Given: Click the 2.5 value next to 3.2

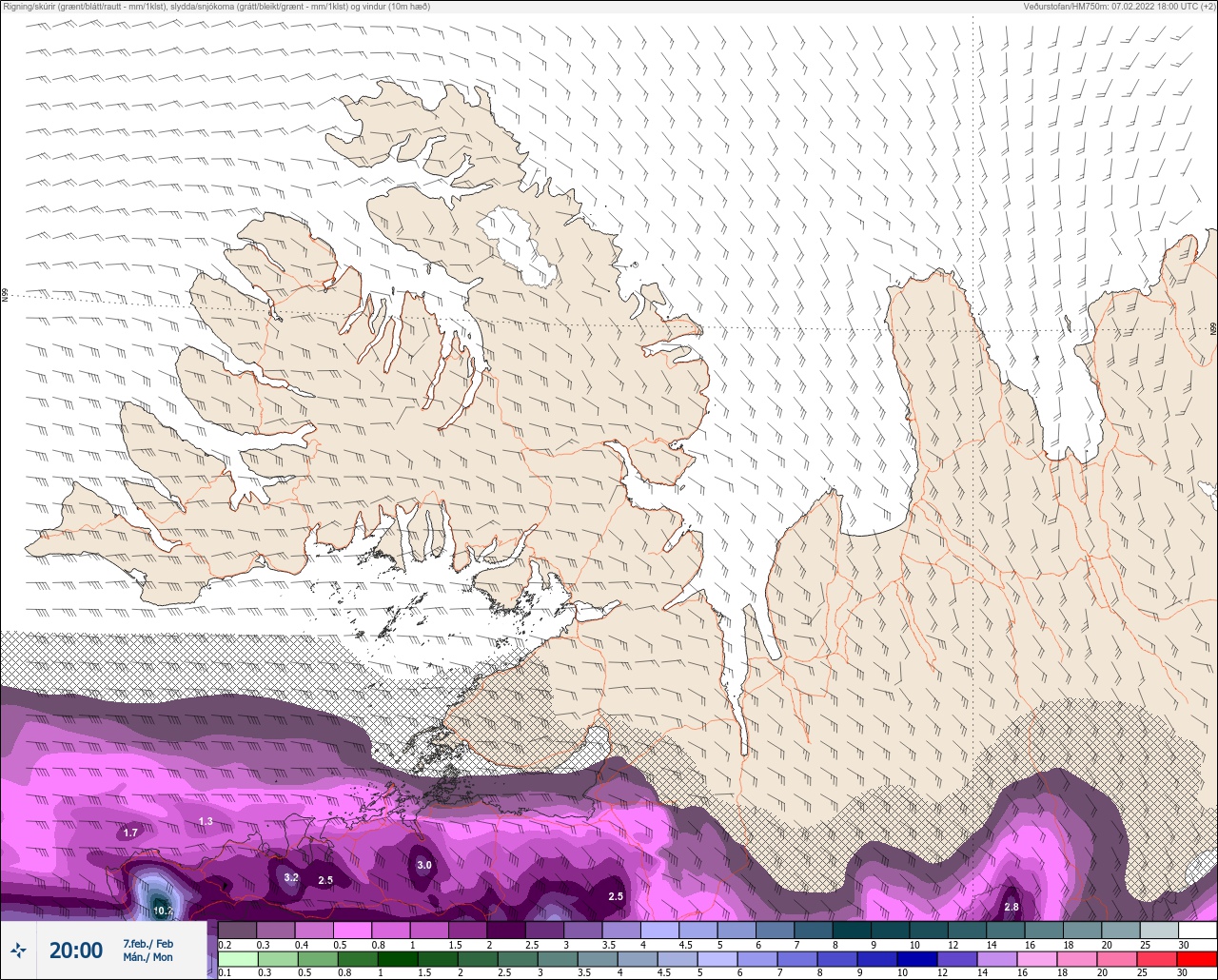Looking at the screenshot, I should [x=325, y=880].
